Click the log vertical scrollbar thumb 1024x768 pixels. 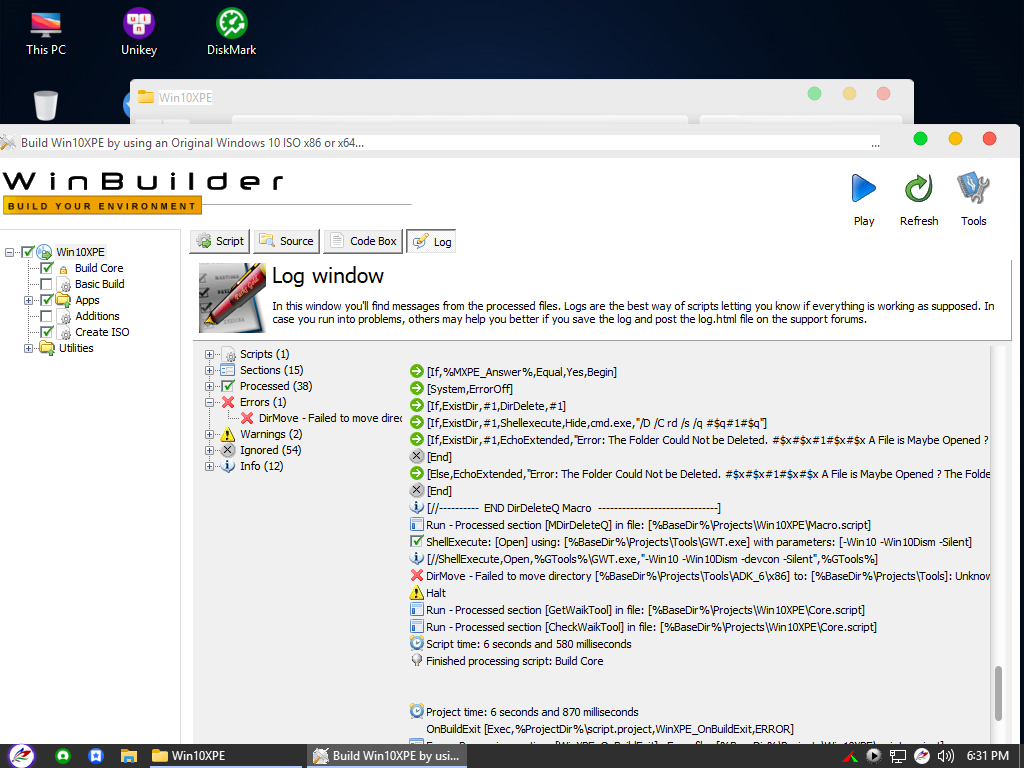pos(998,694)
